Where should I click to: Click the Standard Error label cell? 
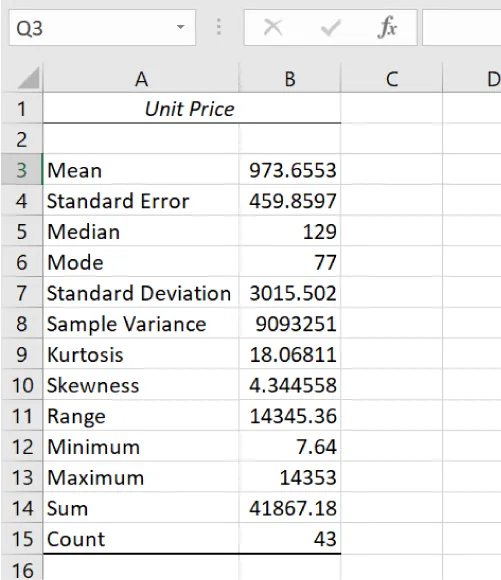141,200
